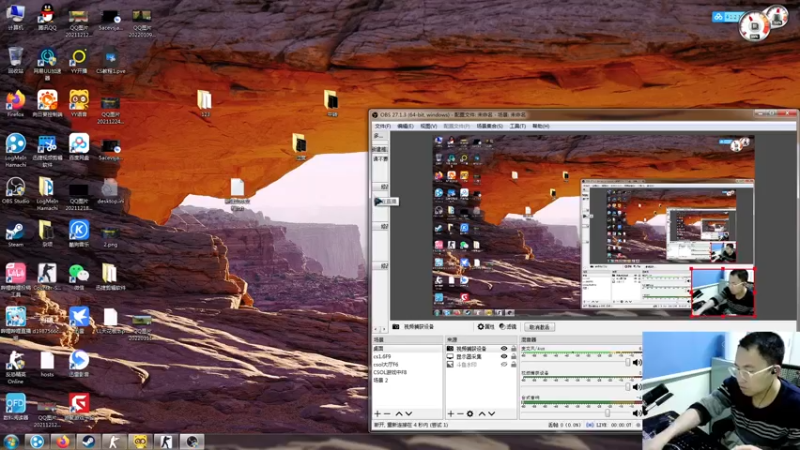Select the cs1.6F9 scene
The width and height of the screenshot is (800, 450).
(x=407, y=357)
